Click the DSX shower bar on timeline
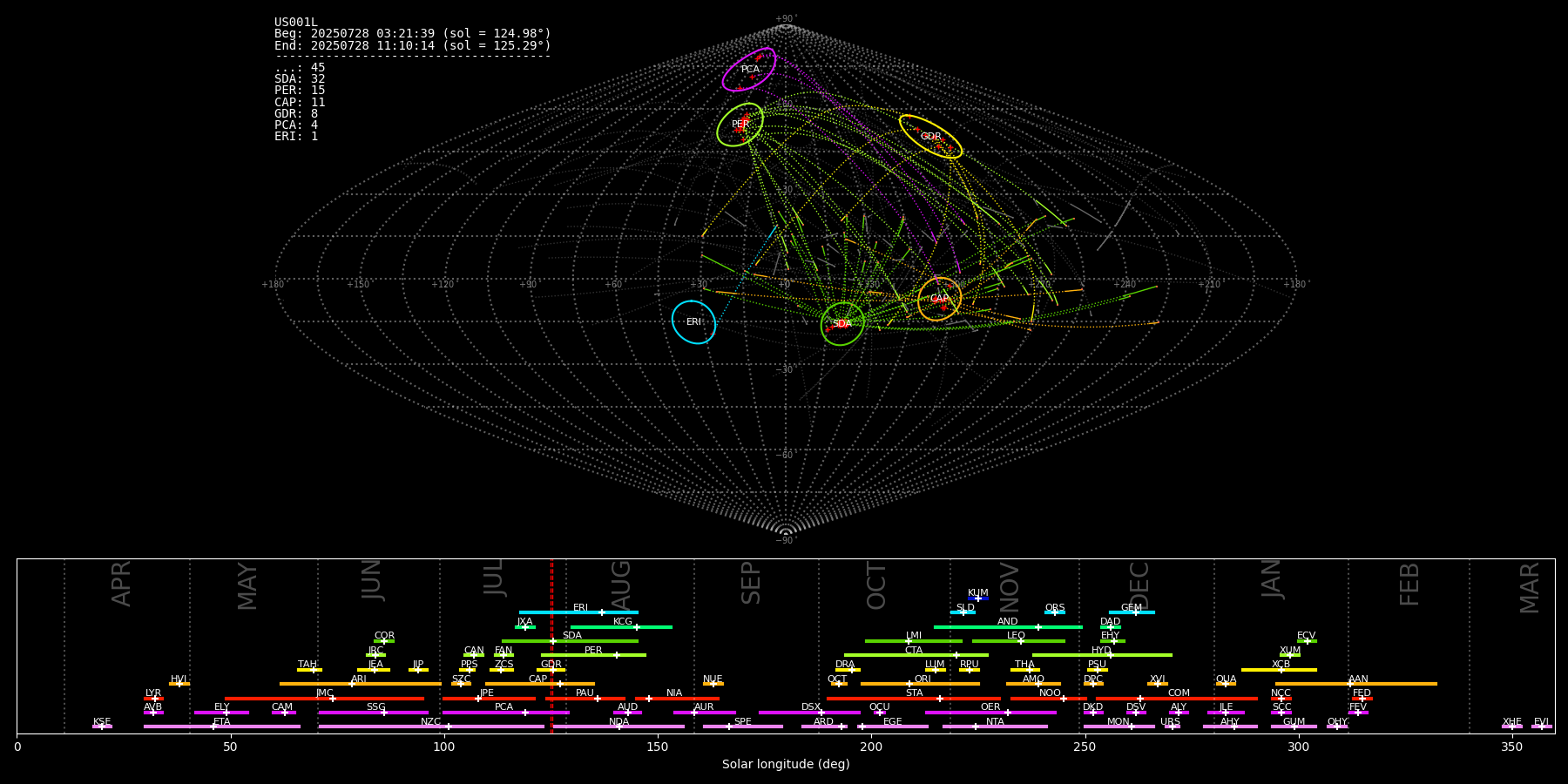Viewport: 1568px width, 784px height. click(x=809, y=713)
